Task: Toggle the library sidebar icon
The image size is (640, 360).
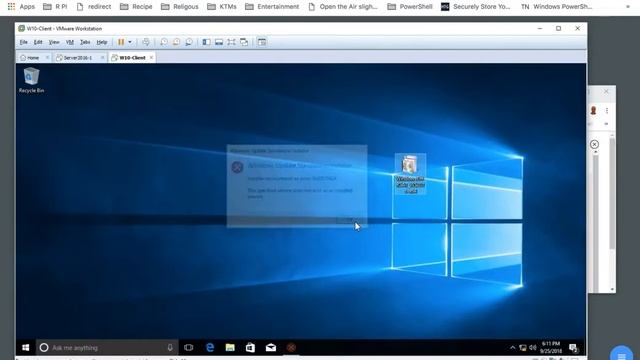Action: (x=207, y=42)
